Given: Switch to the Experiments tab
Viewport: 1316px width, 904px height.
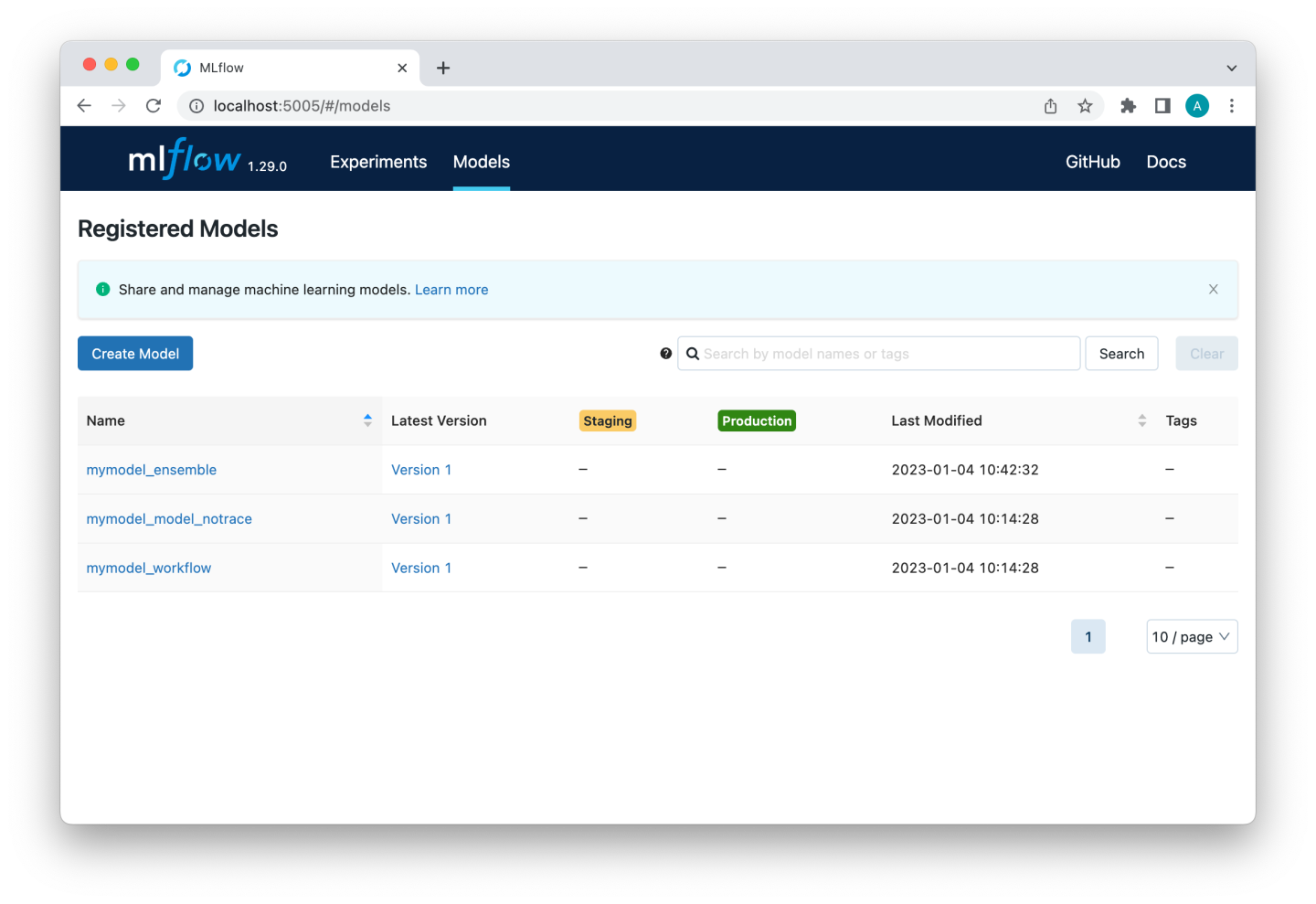Looking at the screenshot, I should 378,162.
